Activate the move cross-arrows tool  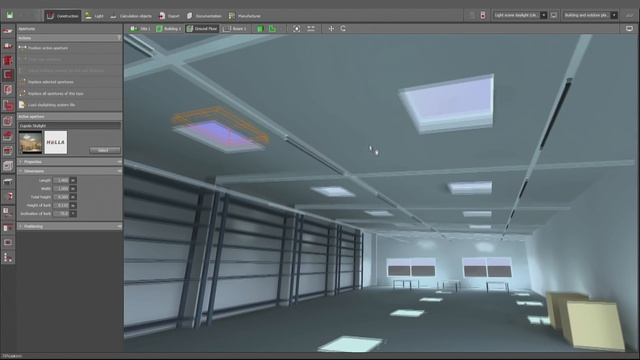(x=331, y=29)
